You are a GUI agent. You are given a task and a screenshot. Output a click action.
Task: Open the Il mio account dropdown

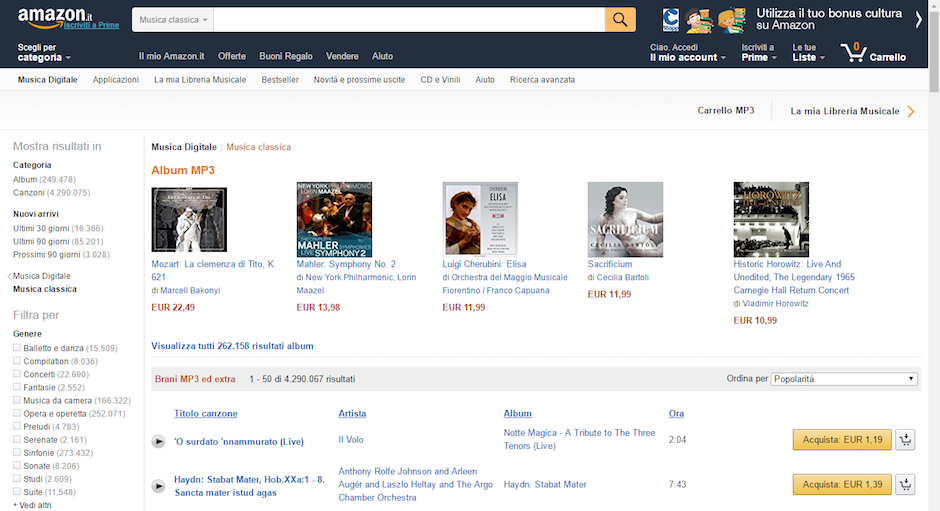(x=688, y=52)
